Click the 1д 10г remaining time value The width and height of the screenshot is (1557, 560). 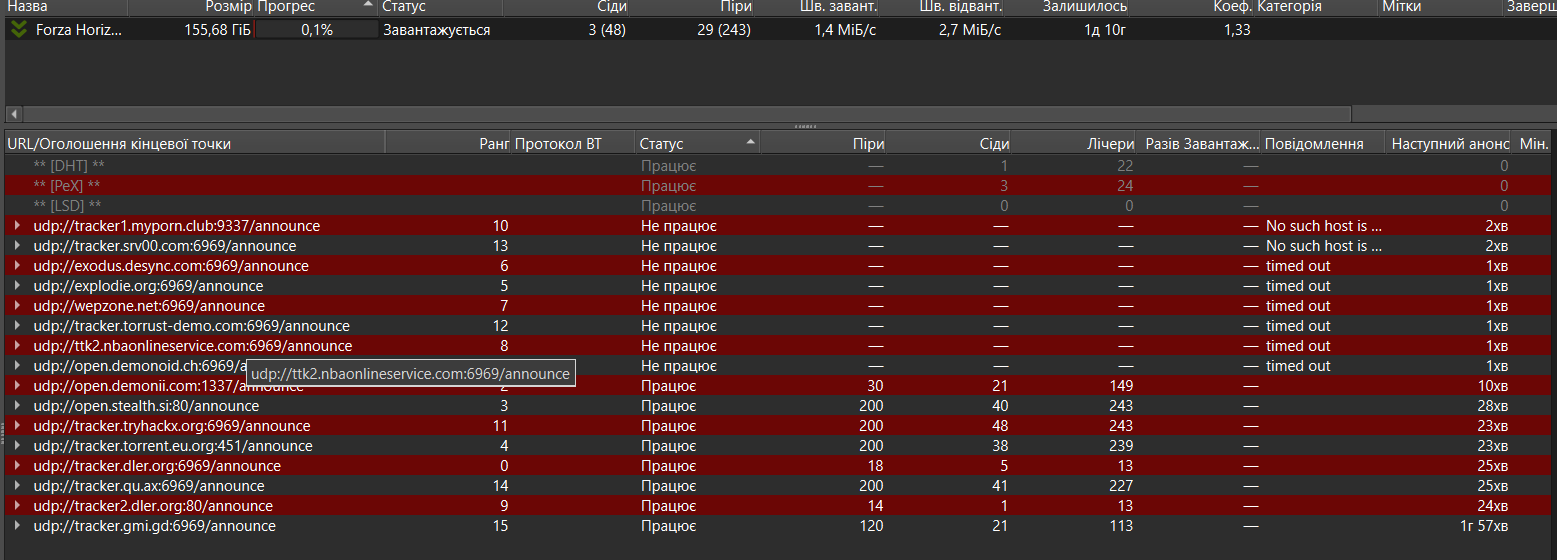tap(1105, 30)
